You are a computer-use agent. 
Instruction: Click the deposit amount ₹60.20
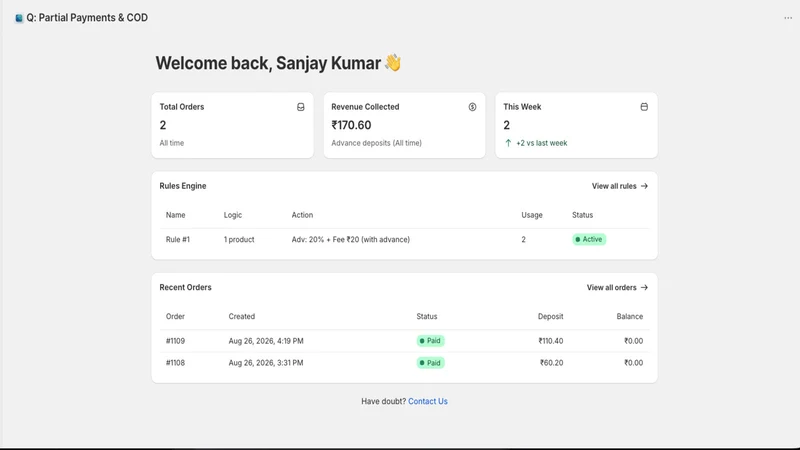click(x=552, y=363)
